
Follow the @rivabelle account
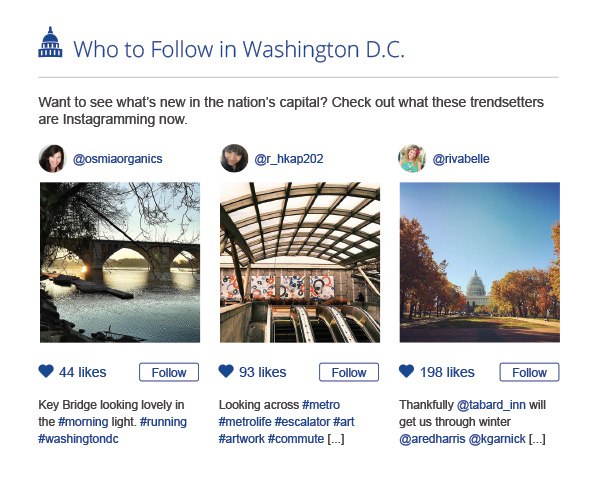pos(529,372)
